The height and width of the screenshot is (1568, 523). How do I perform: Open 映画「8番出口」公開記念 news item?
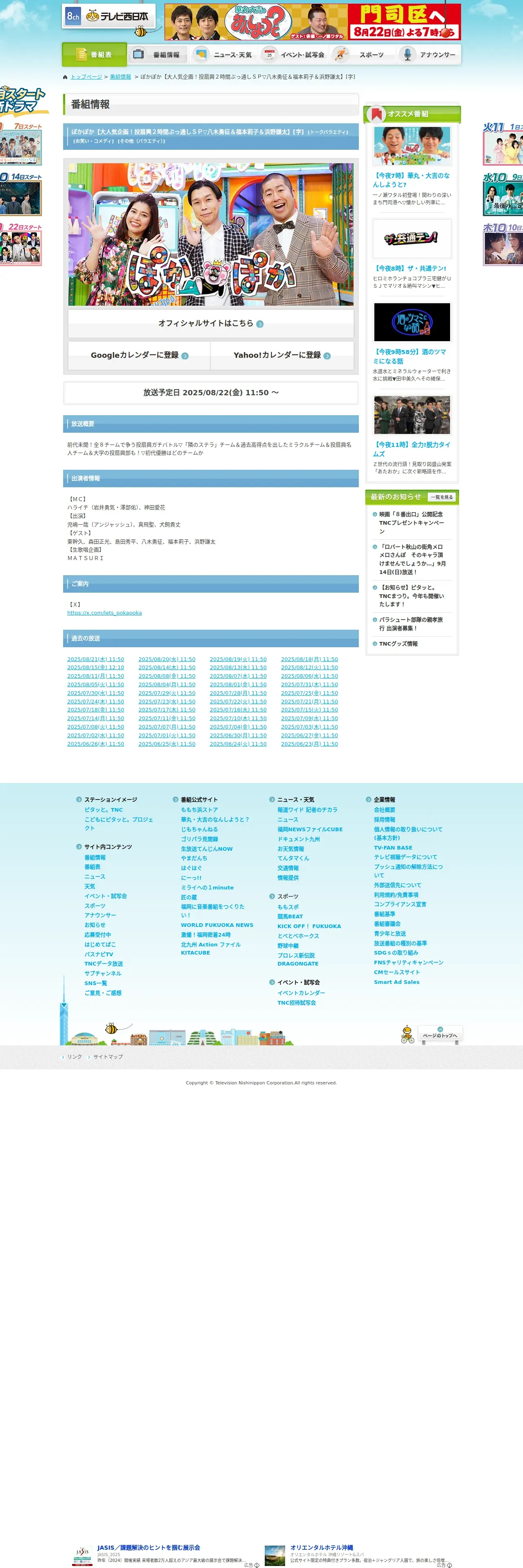411,523
